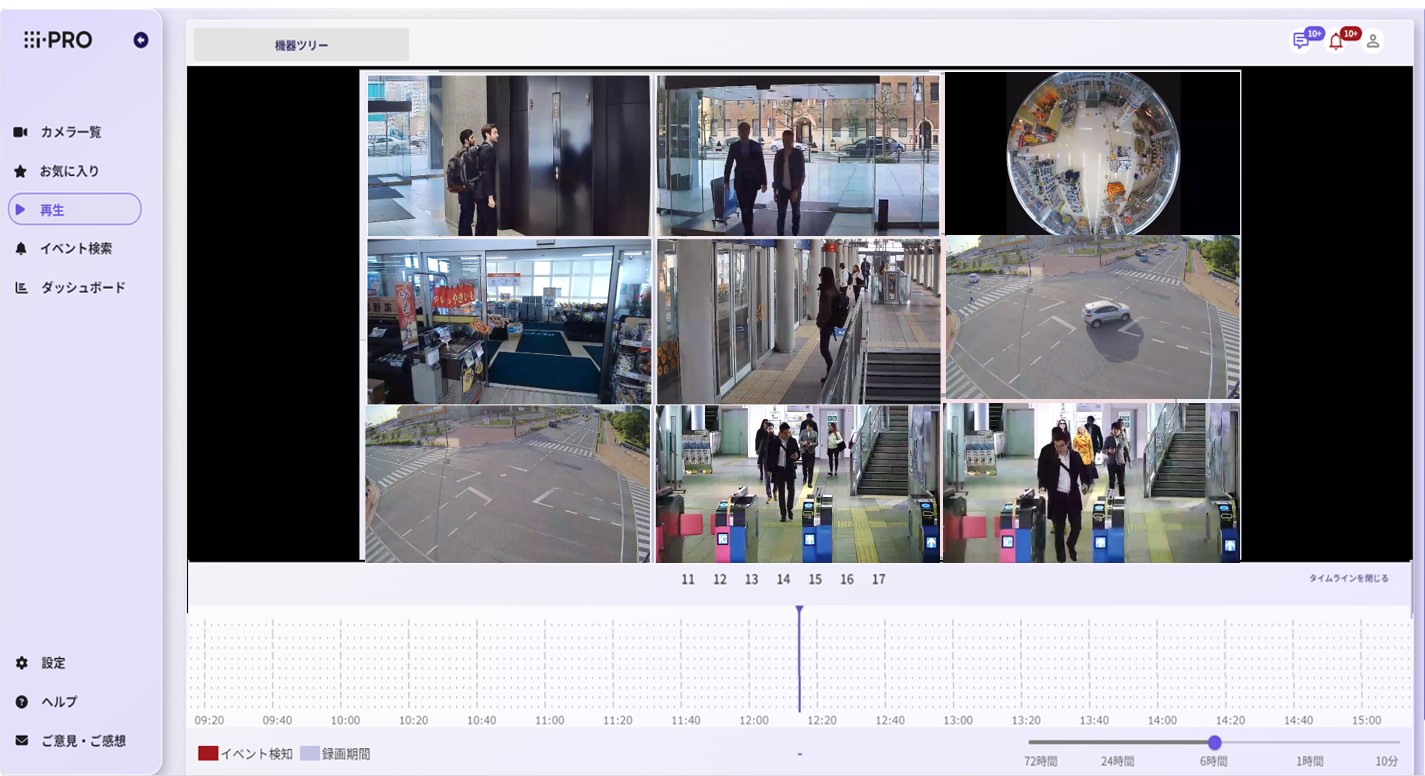
Task: Click the chat messages icon with badge
Action: click(x=1301, y=41)
